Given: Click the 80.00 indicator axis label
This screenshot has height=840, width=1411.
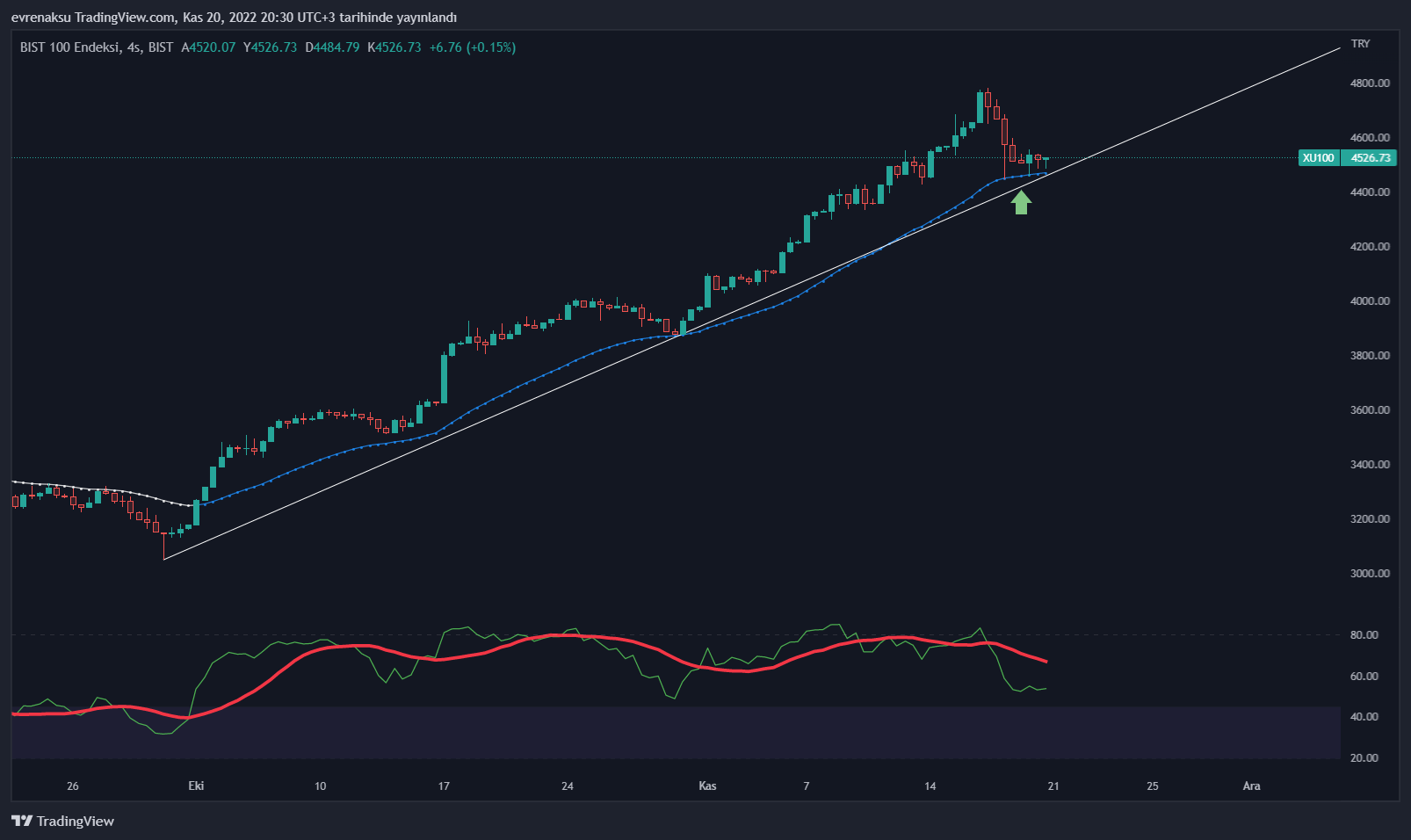Looking at the screenshot, I should [x=1364, y=635].
